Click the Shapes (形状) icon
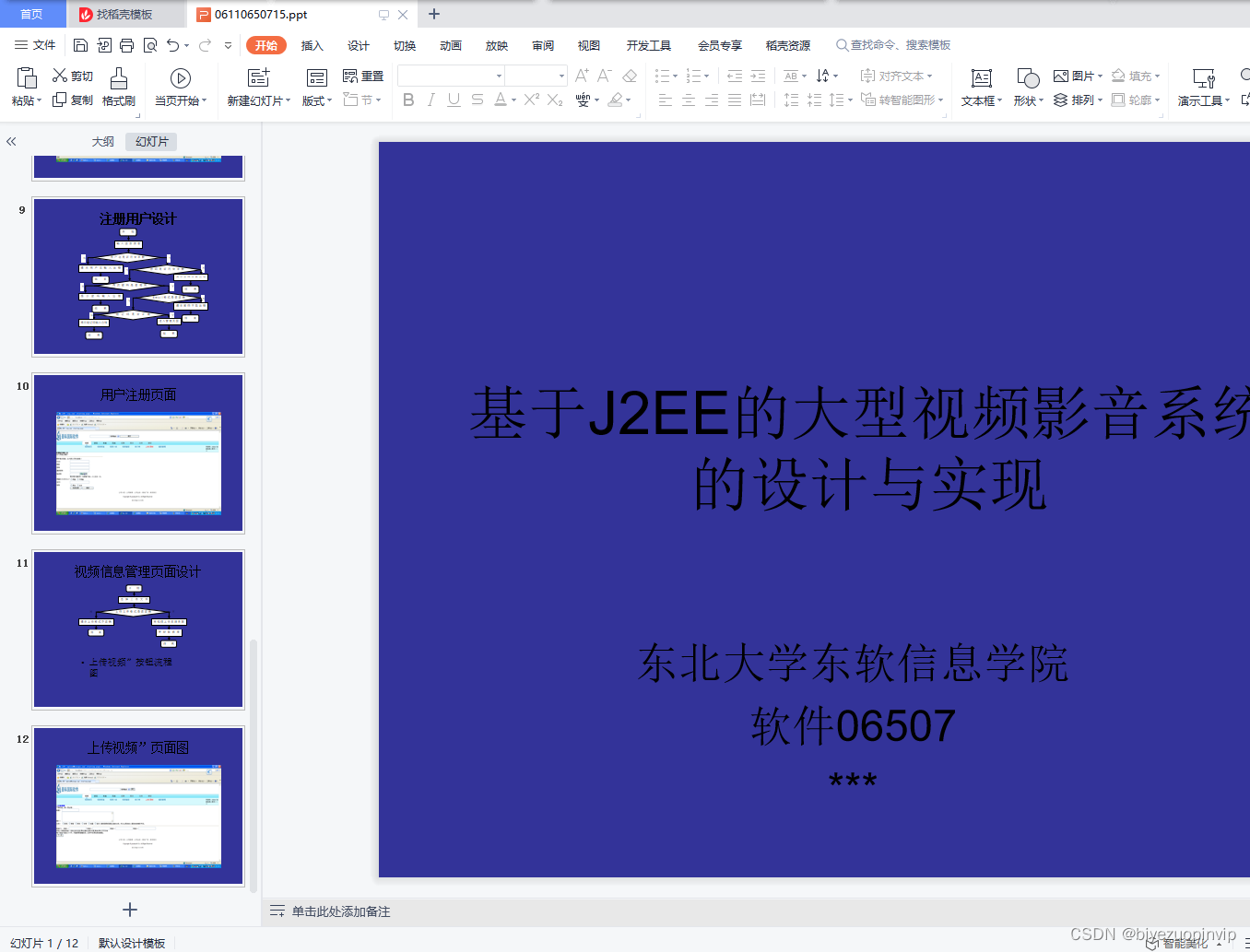1250x952 pixels. [1028, 78]
